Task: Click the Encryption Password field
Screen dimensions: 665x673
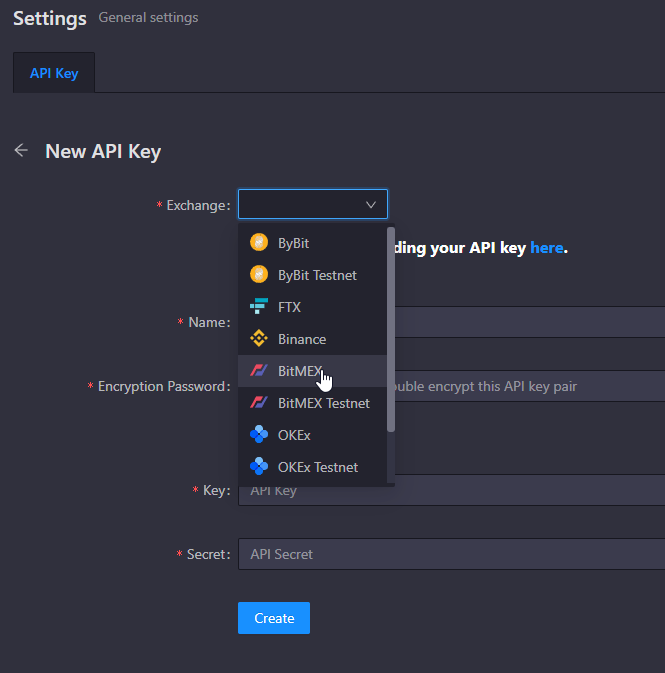Action: (530, 386)
